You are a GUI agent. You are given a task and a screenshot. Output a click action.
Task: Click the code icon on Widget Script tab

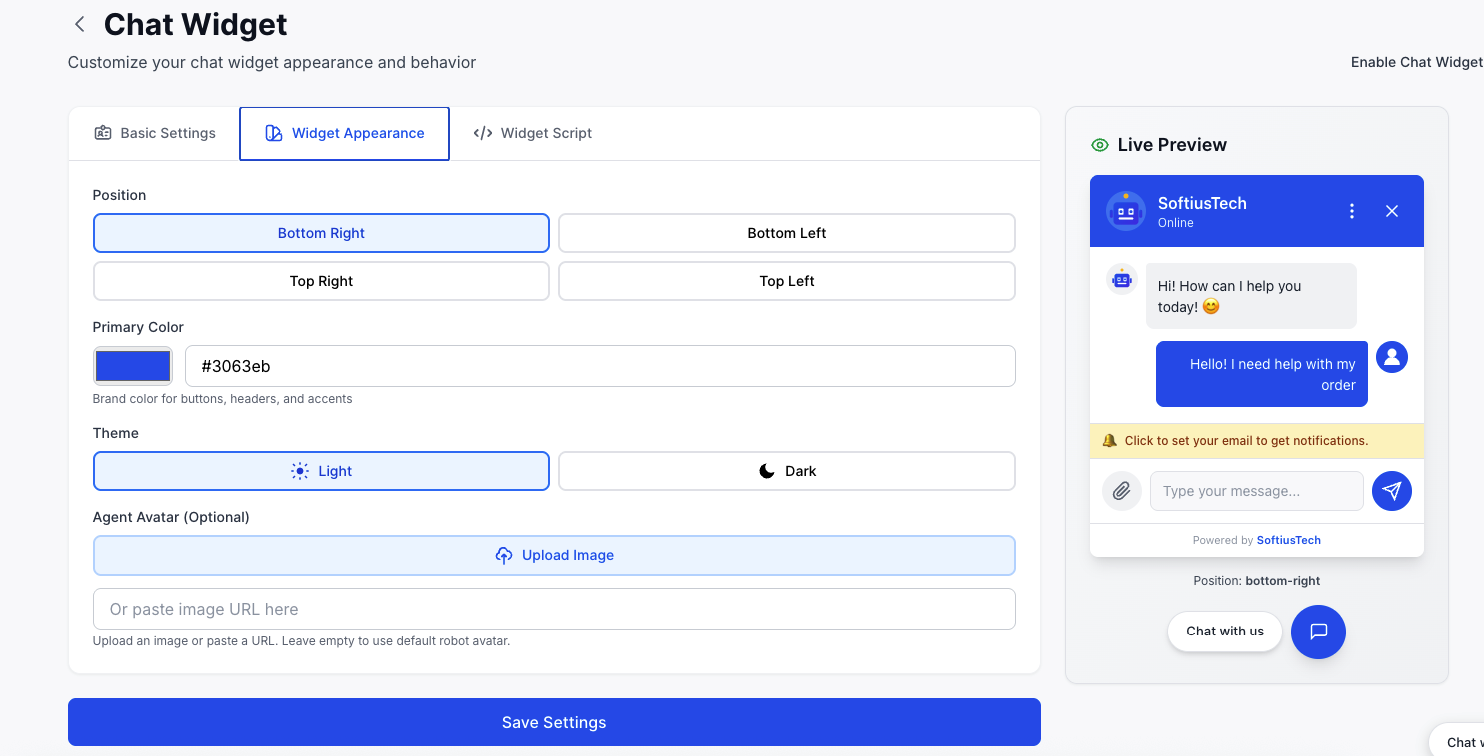point(482,132)
